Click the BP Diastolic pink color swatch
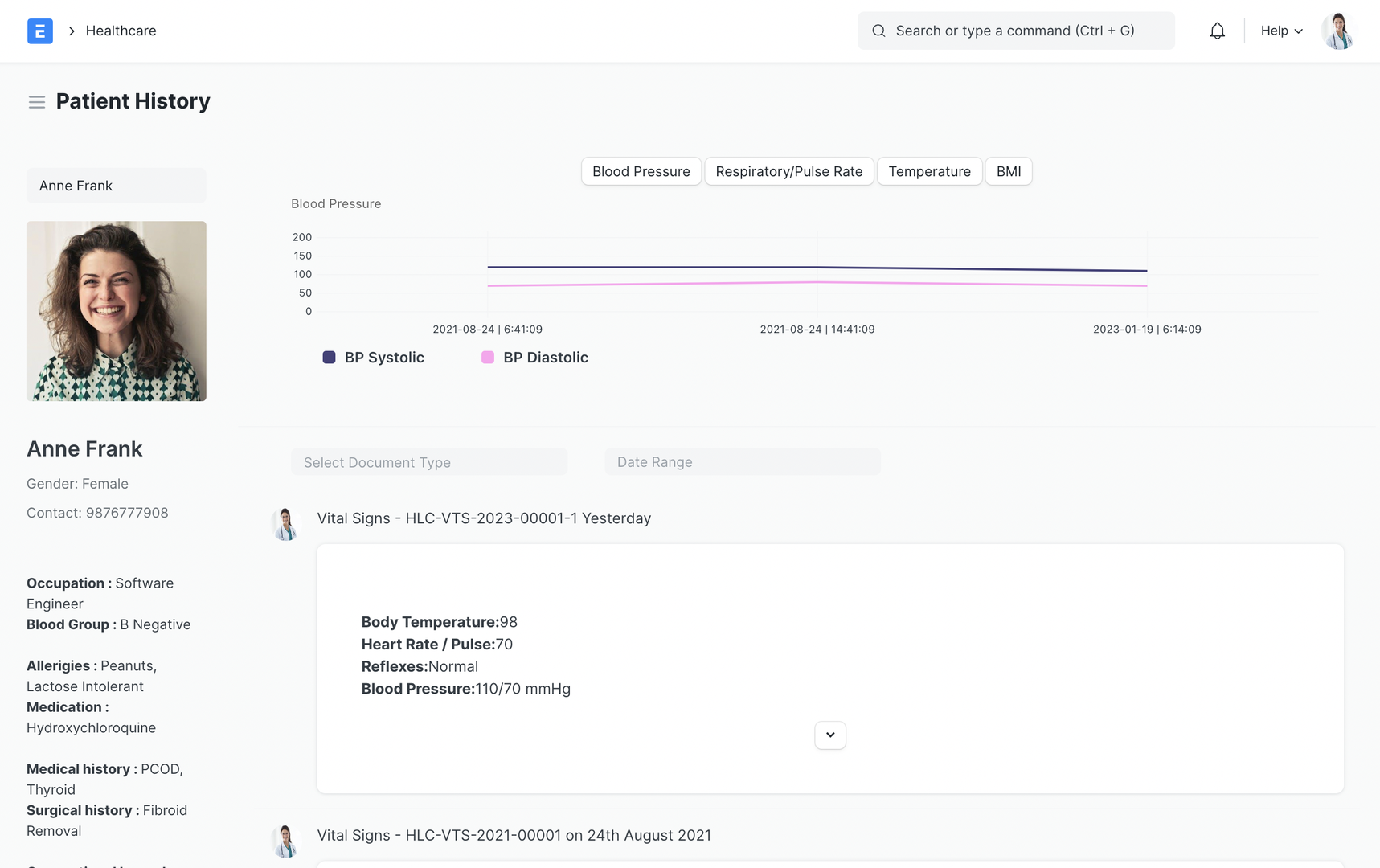The width and height of the screenshot is (1380, 868). pos(488,358)
